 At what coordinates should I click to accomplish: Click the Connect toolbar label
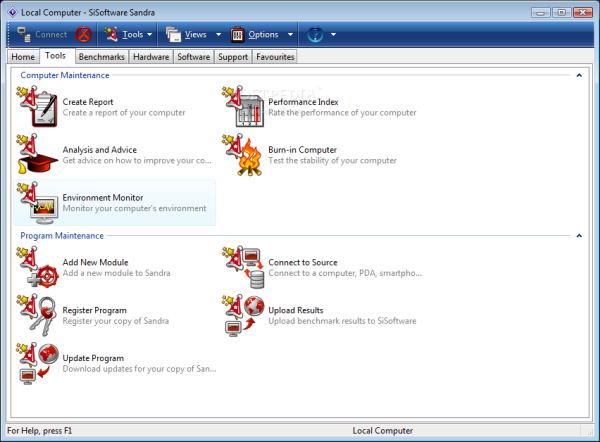click(x=51, y=34)
